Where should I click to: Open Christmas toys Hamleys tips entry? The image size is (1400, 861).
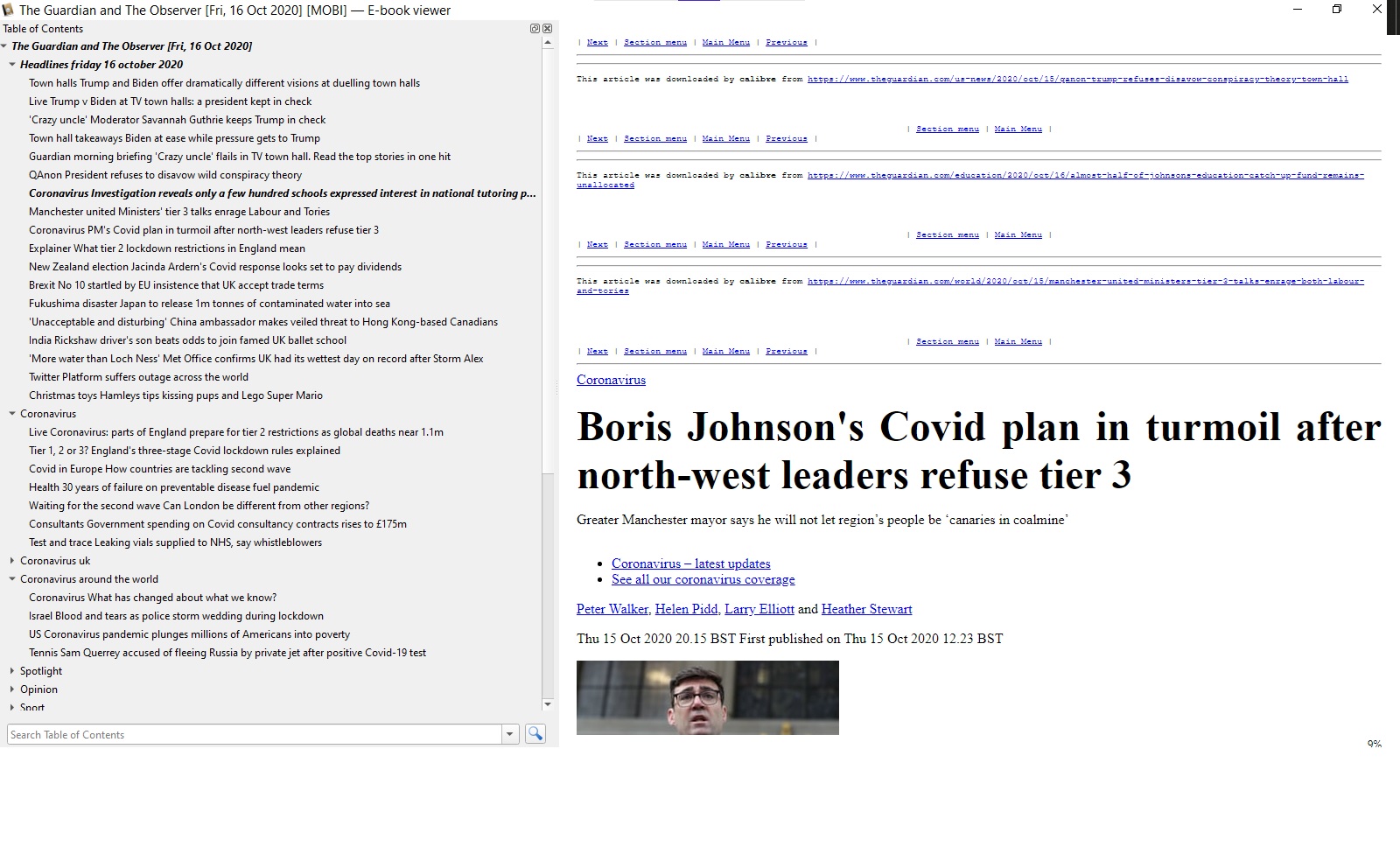pos(176,395)
